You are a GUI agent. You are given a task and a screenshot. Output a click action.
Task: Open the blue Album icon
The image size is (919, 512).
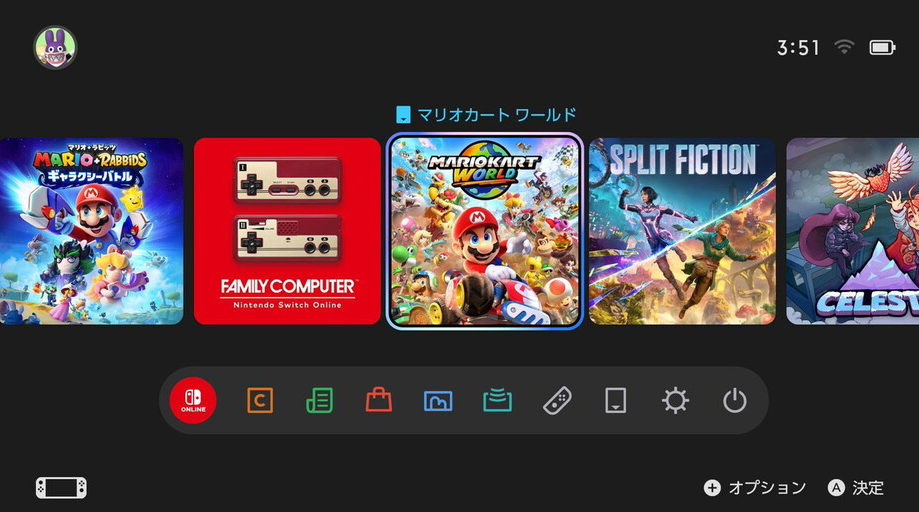(438, 401)
